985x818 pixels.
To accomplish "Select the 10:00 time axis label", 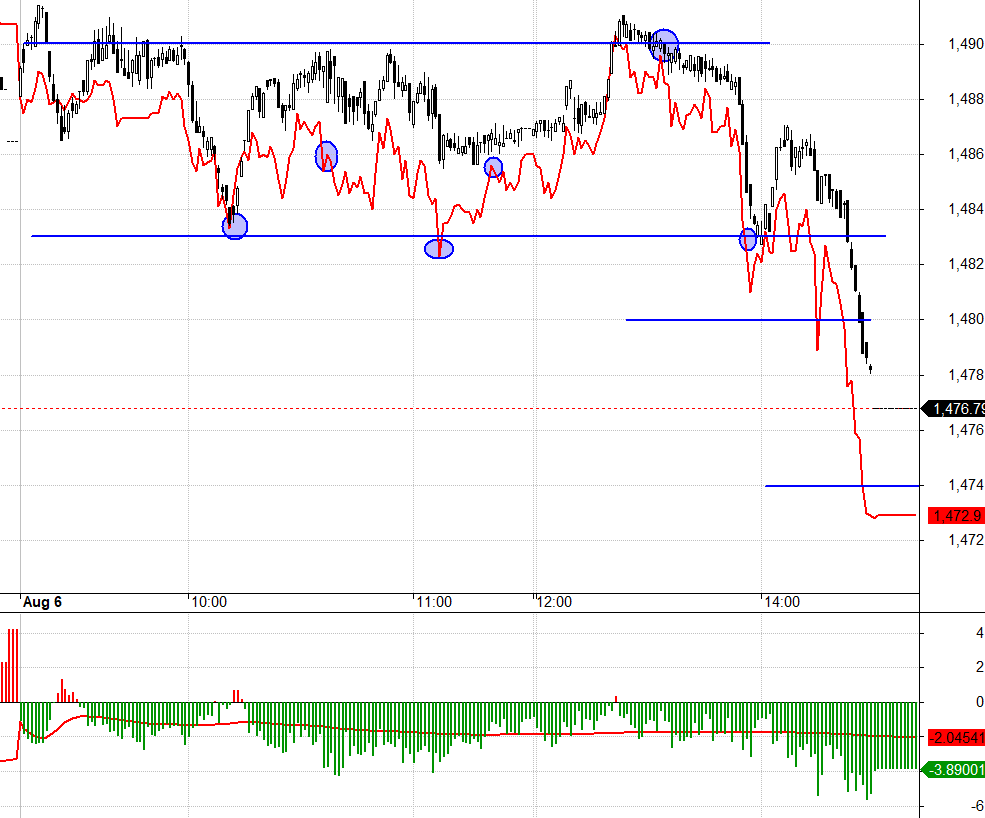I will click(209, 602).
